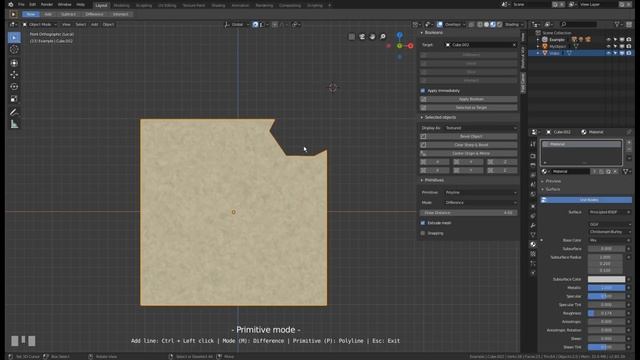
Task: Click the tool settings icon below menu bar
Action: pyautogui.click(x=13, y=14)
